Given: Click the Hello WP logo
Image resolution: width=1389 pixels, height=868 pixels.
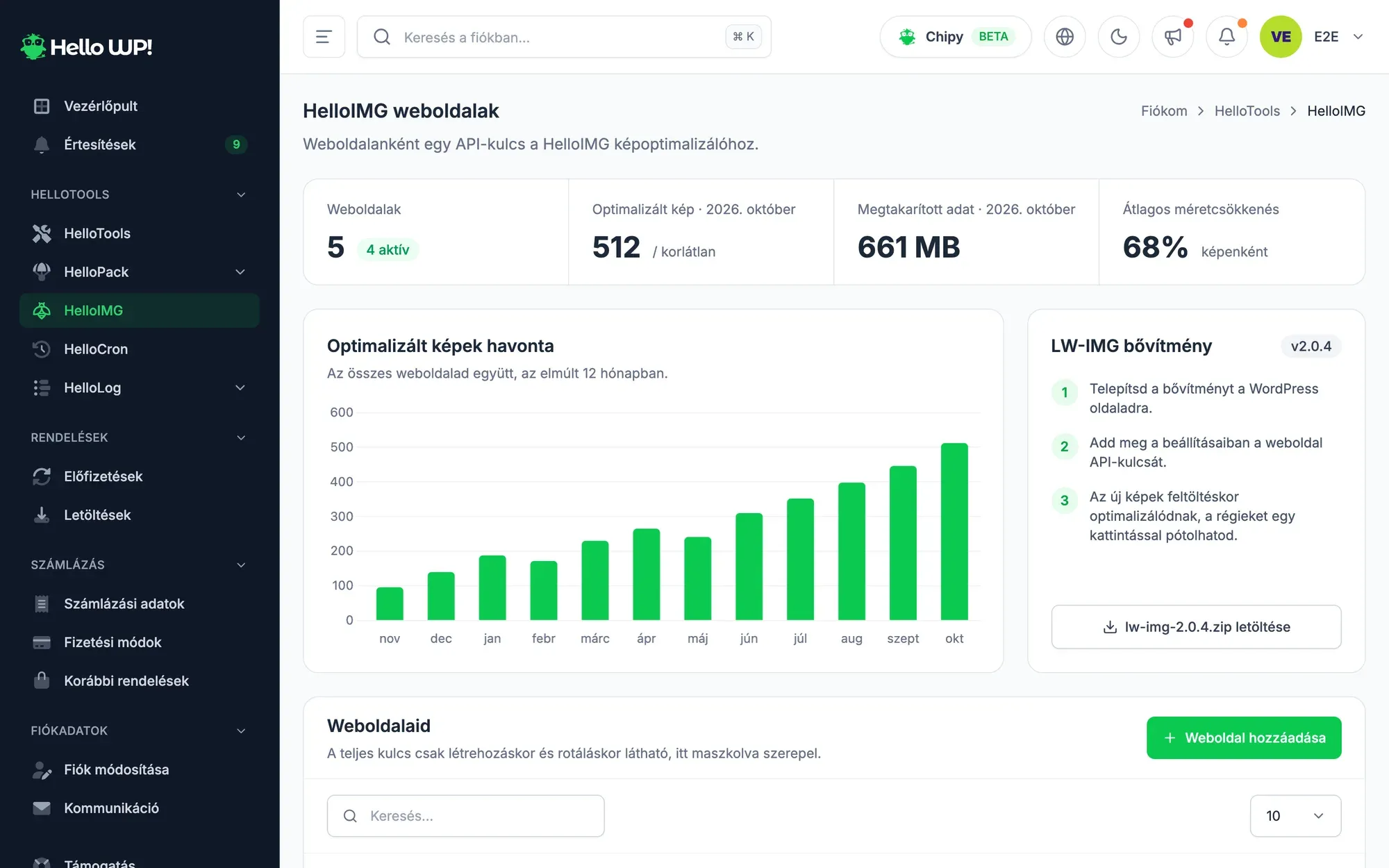Looking at the screenshot, I should pos(86,47).
